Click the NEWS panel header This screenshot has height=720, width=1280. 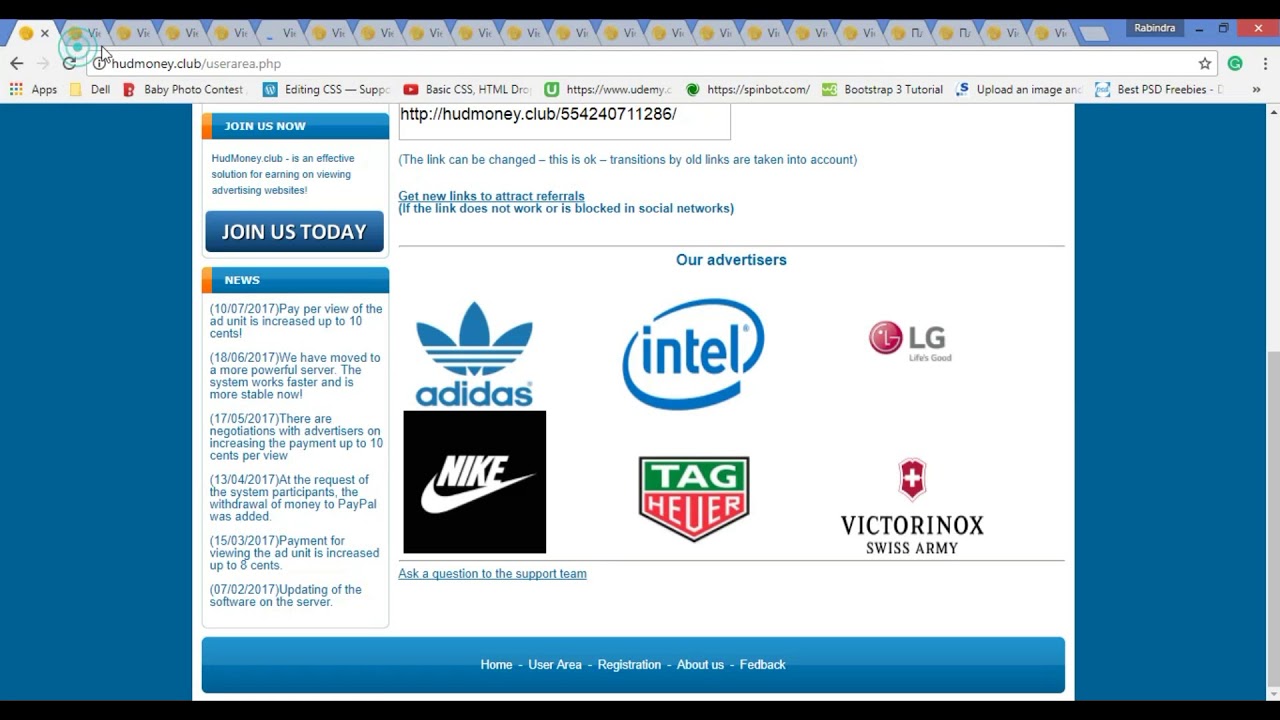pyautogui.click(x=295, y=280)
